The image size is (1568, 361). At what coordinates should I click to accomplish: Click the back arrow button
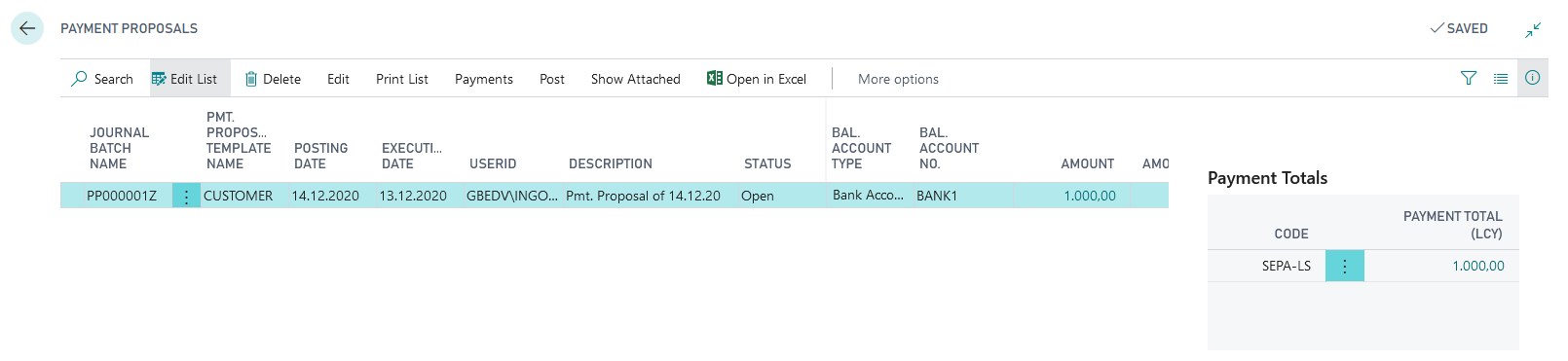27,28
